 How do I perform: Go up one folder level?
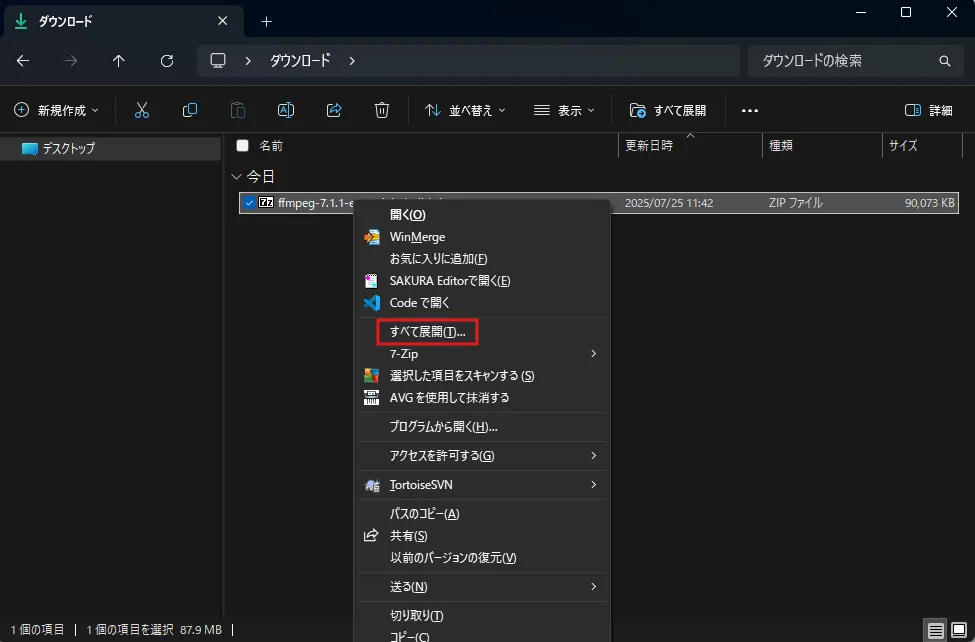[119, 60]
